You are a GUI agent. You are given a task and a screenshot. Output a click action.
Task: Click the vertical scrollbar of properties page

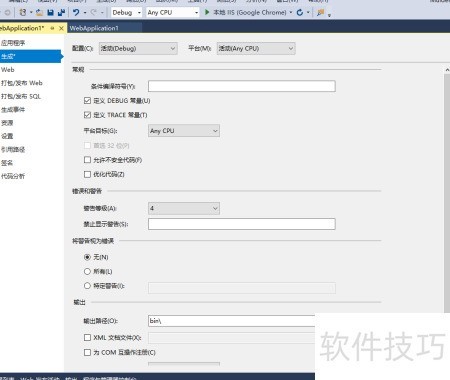coord(447,193)
